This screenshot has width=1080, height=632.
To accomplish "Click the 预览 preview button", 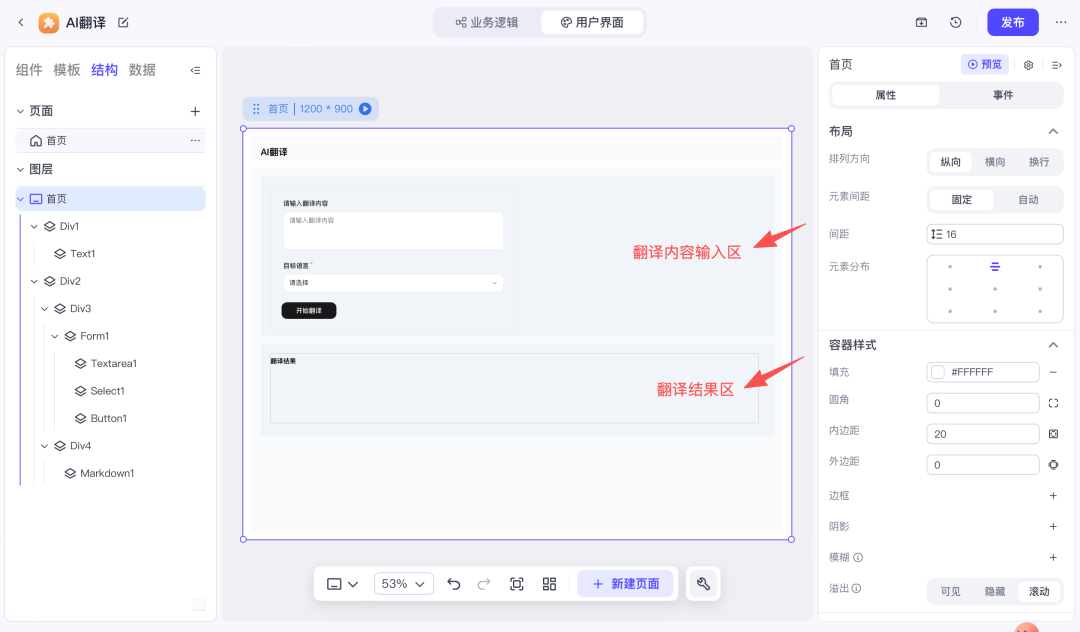I will pos(984,64).
